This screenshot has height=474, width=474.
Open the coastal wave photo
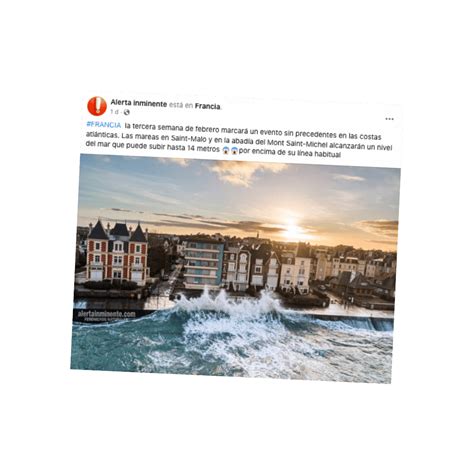234,268
